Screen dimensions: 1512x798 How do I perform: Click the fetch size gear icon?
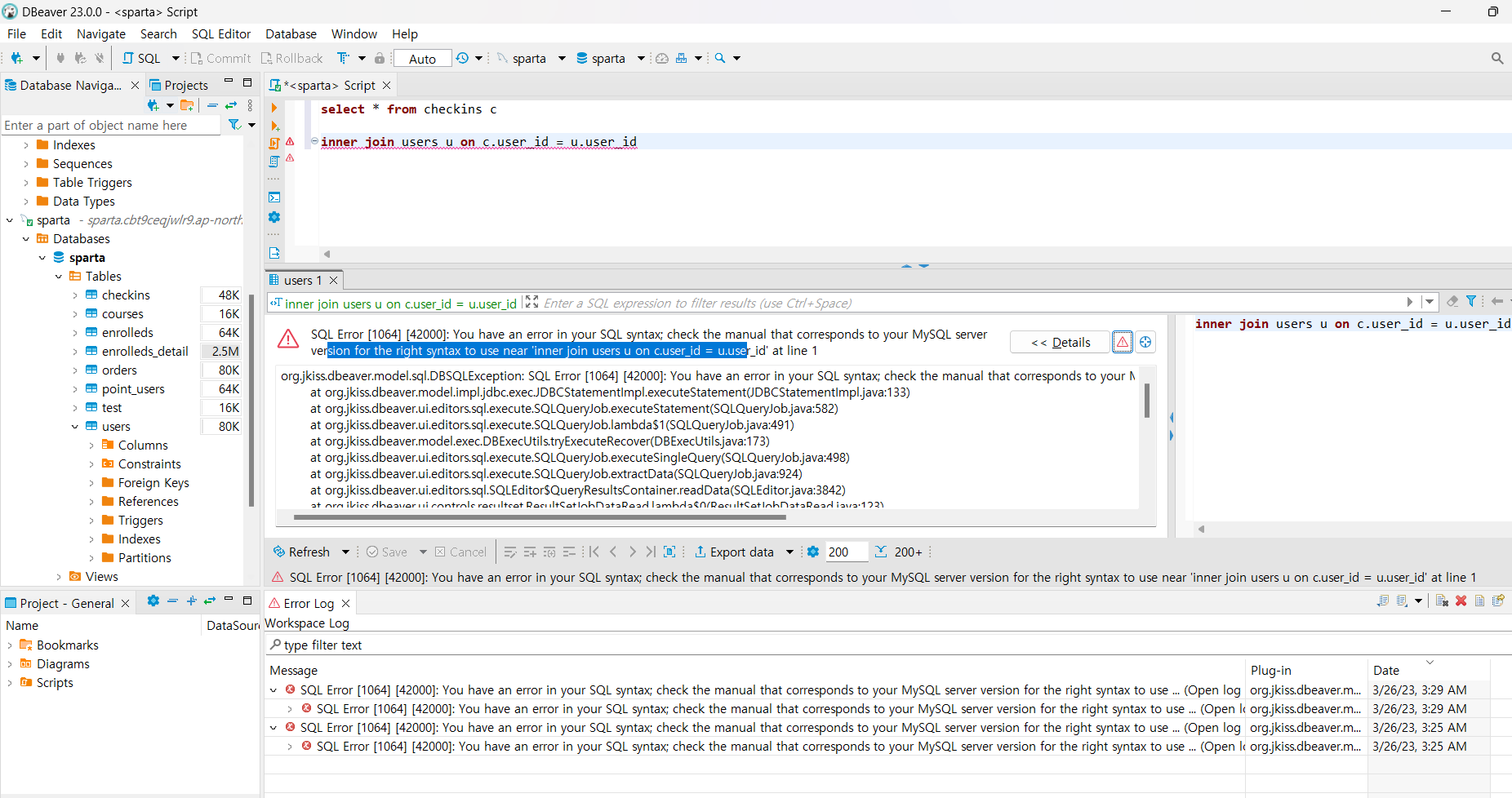[813, 552]
